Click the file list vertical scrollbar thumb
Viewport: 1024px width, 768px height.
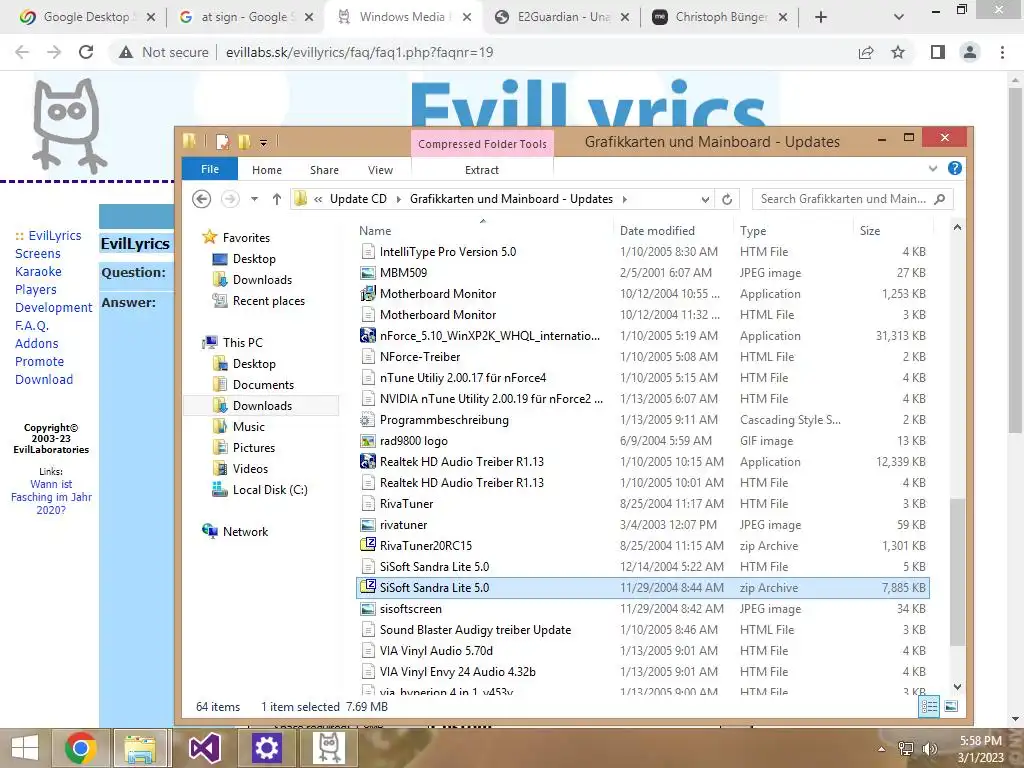pos(957,571)
